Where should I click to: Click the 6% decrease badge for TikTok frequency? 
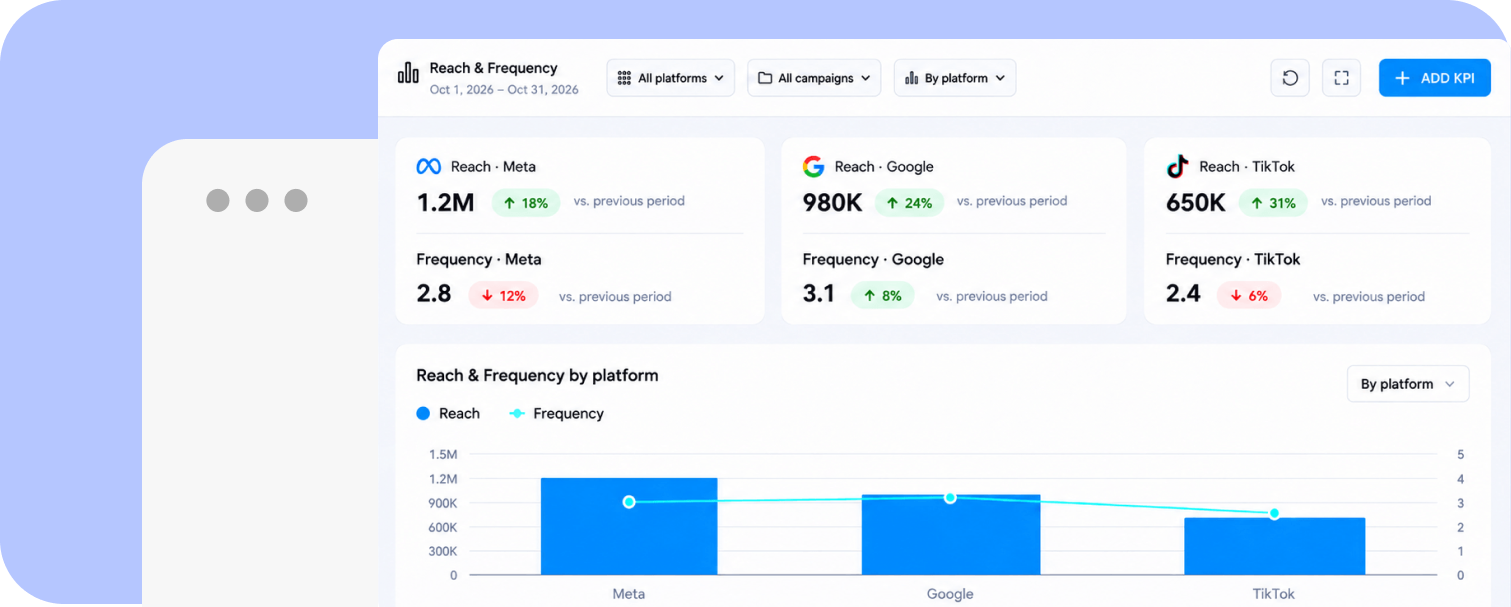[x=1249, y=295]
